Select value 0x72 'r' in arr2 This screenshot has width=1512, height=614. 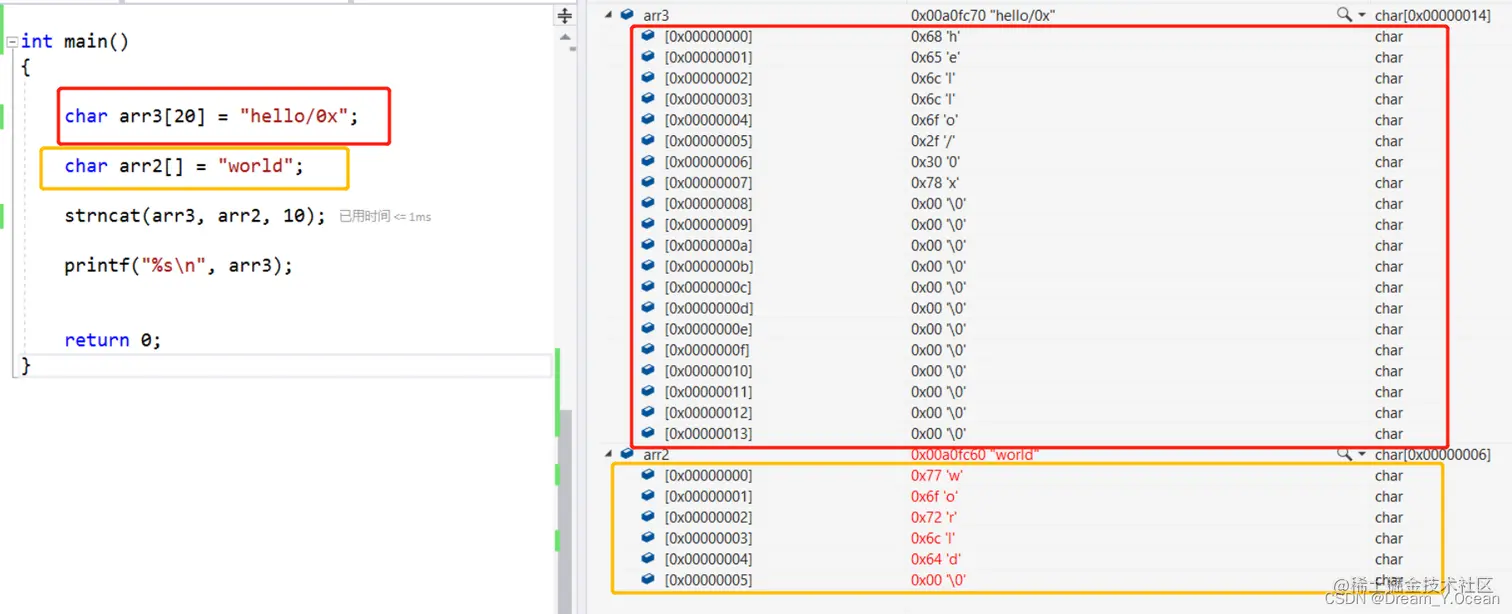click(x=934, y=517)
